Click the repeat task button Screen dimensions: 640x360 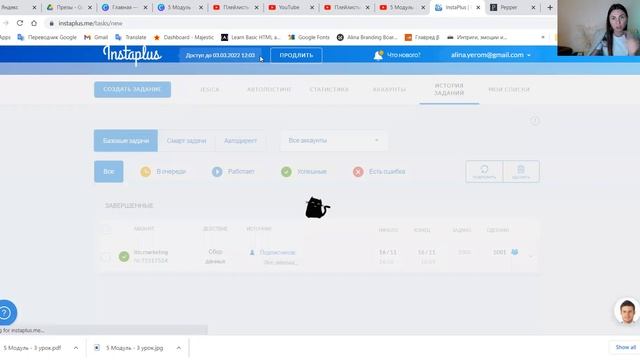484,171
